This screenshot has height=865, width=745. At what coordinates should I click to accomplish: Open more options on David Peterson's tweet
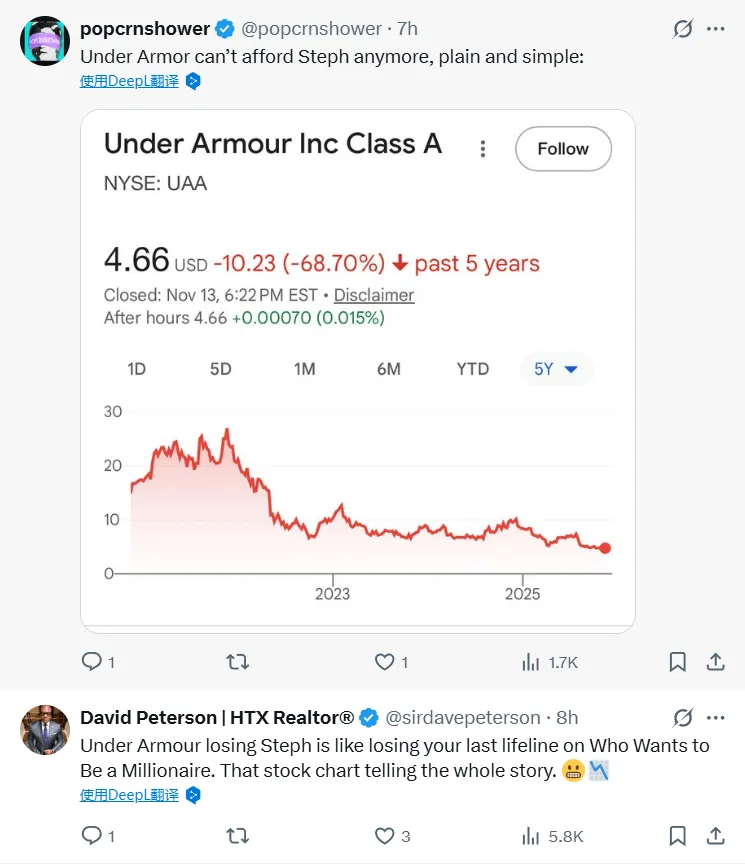point(716,718)
